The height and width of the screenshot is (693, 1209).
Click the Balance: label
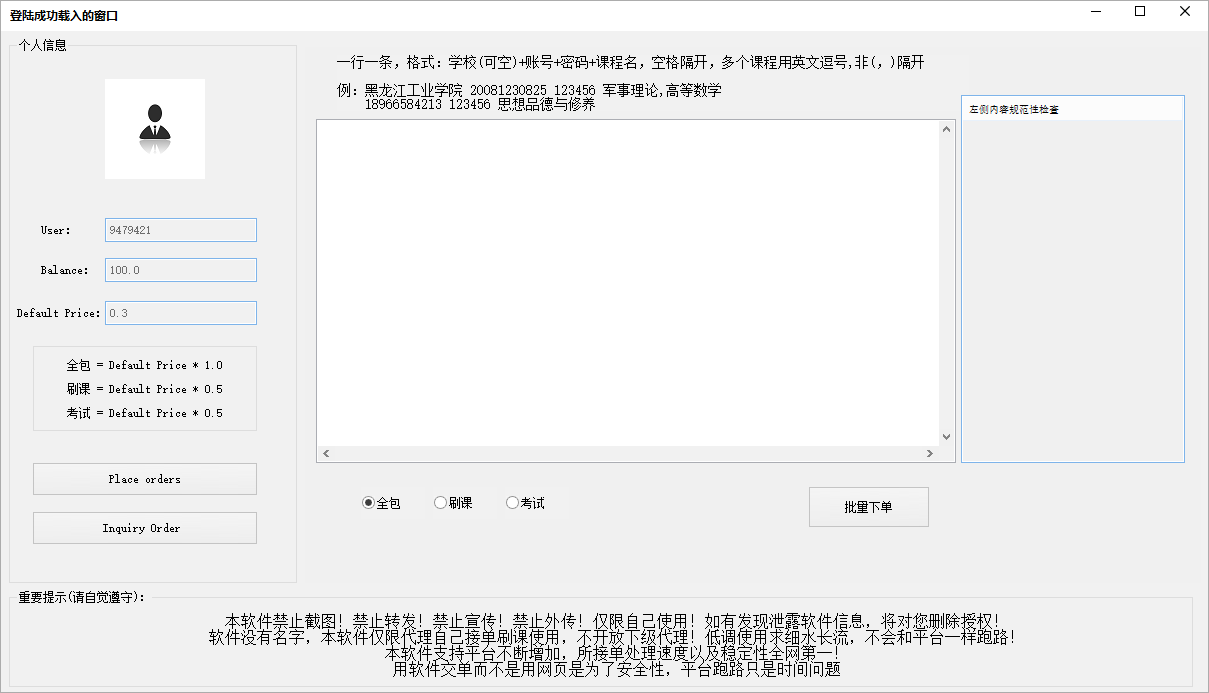[64, 270]
